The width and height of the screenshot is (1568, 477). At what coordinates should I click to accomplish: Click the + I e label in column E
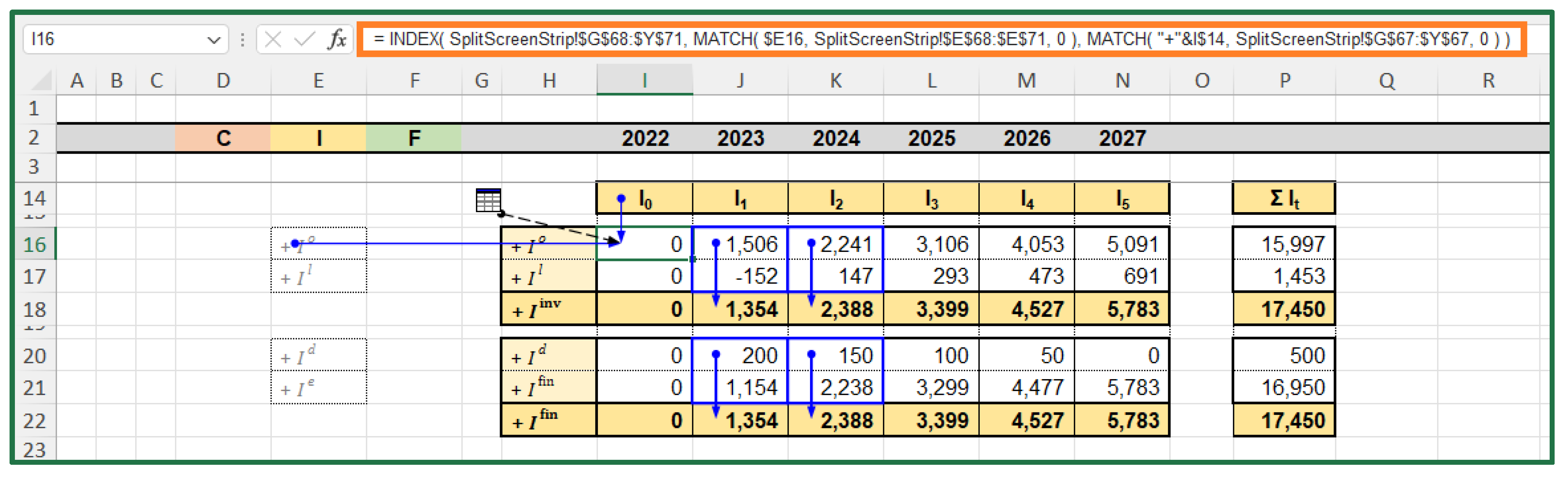[x=318, y=388]
